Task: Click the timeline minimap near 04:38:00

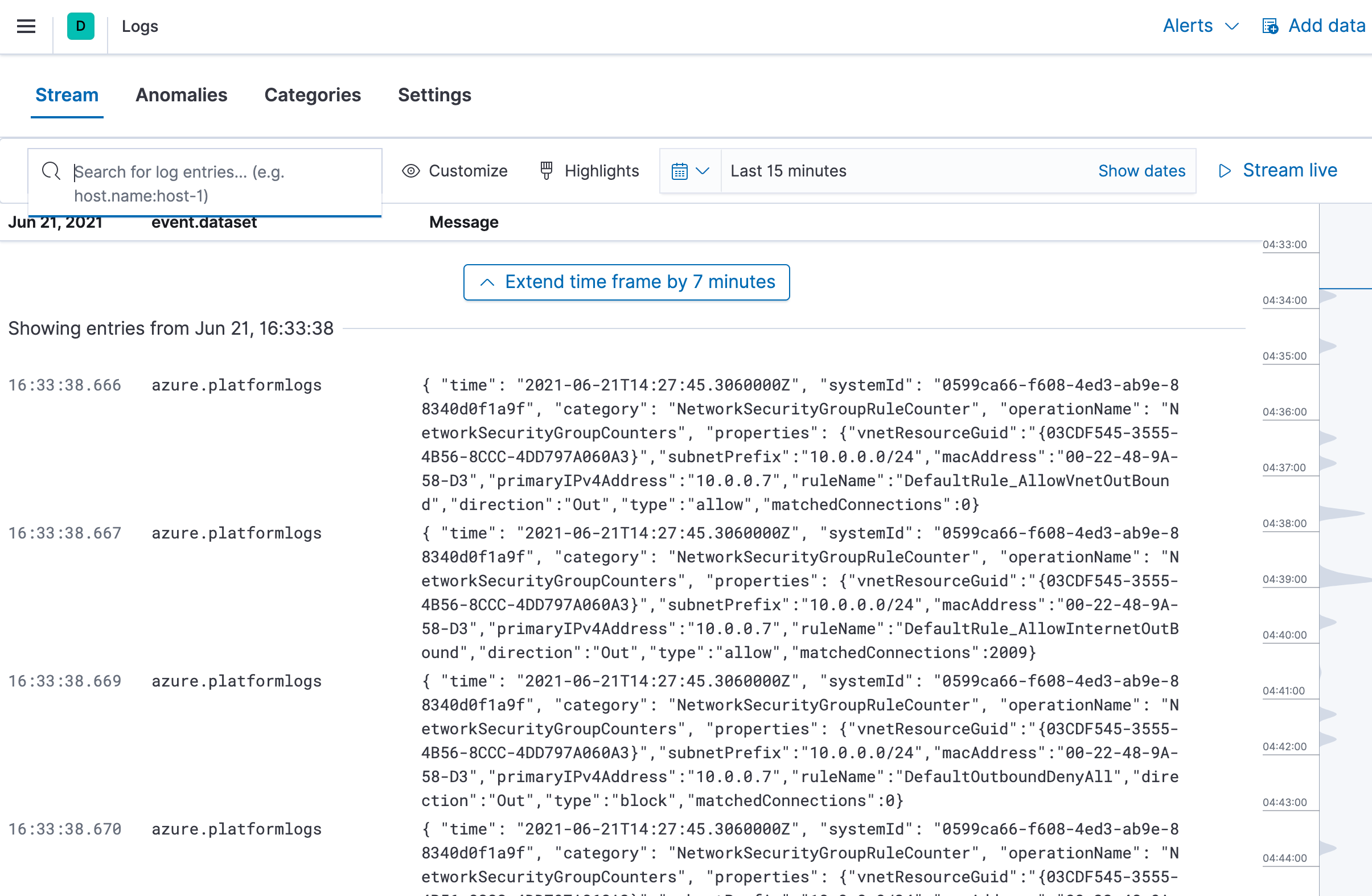Action: click(x=1343, y=523)
